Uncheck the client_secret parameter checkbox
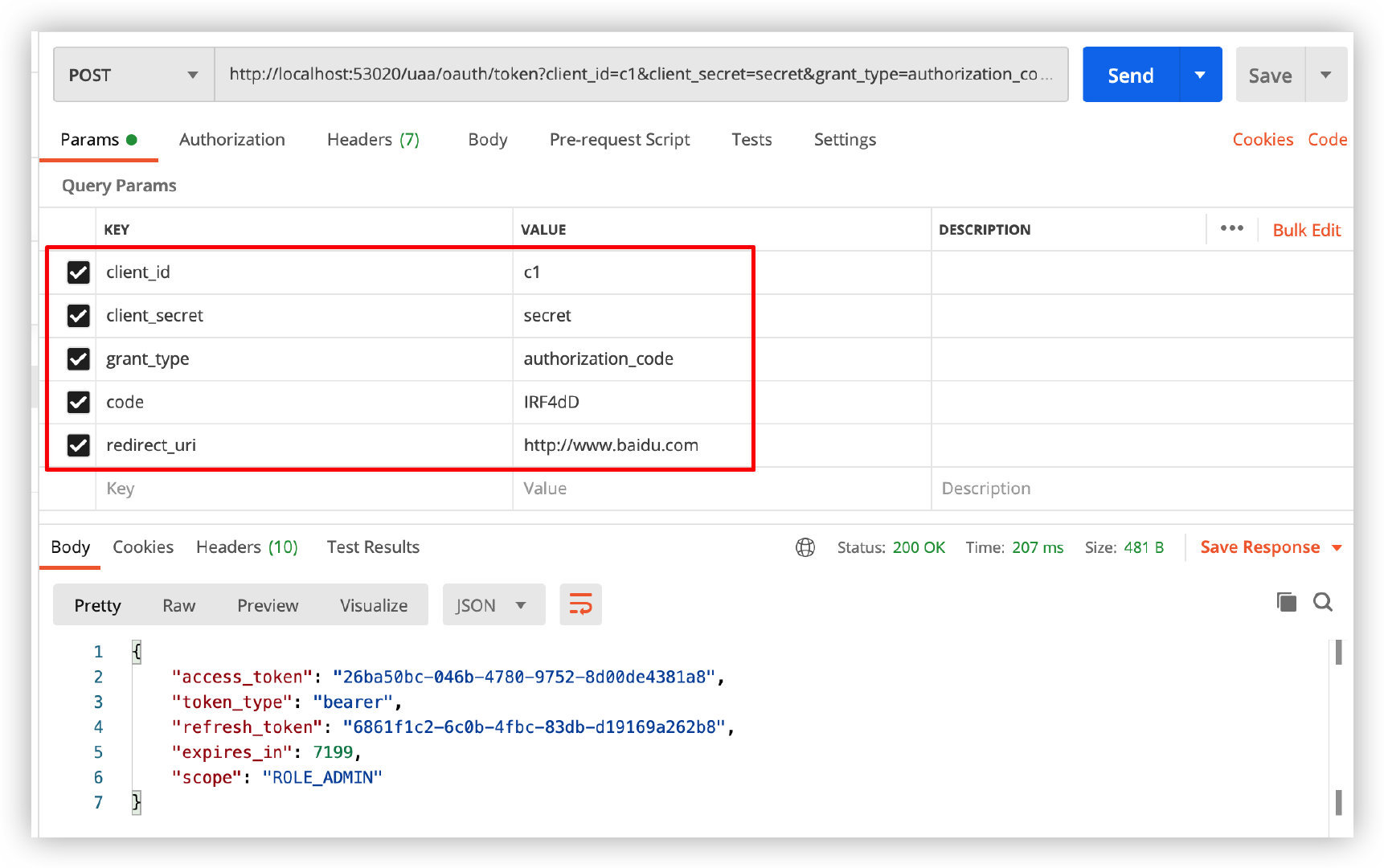The width and height of the screenshot is (1384, 868). 78,316
